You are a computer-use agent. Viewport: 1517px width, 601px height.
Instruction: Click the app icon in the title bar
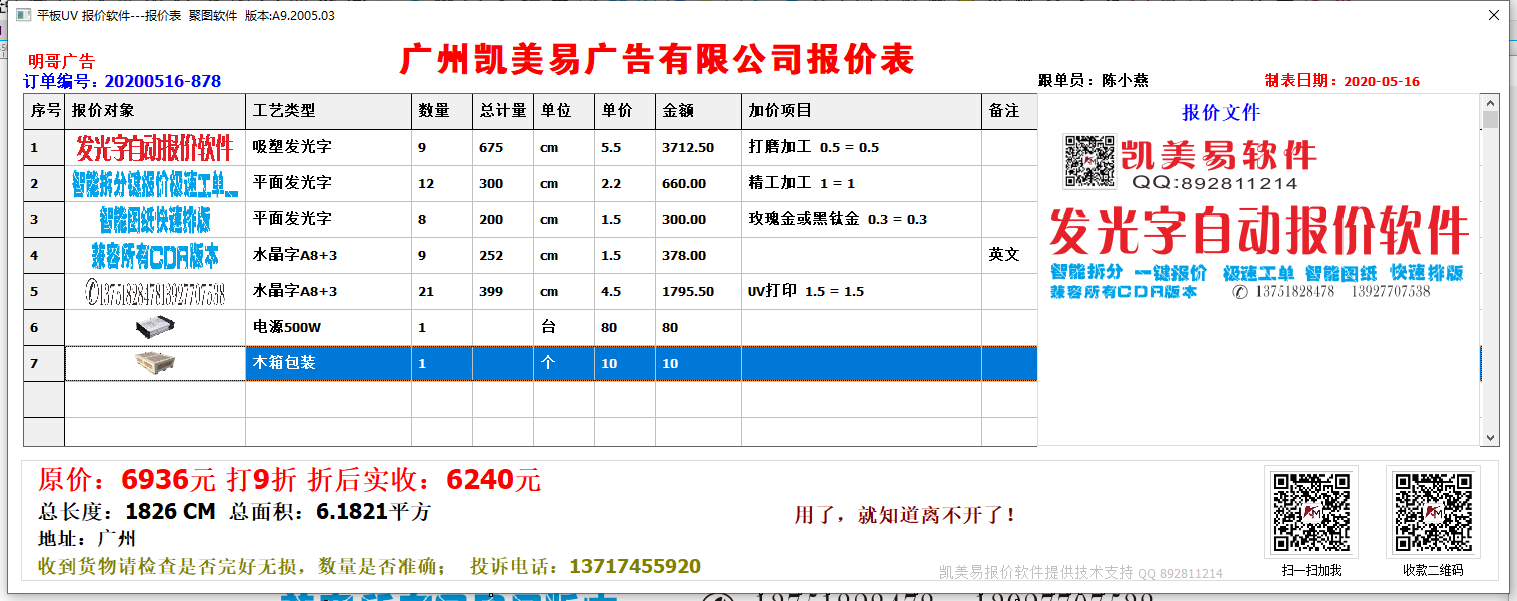(22, 15)
